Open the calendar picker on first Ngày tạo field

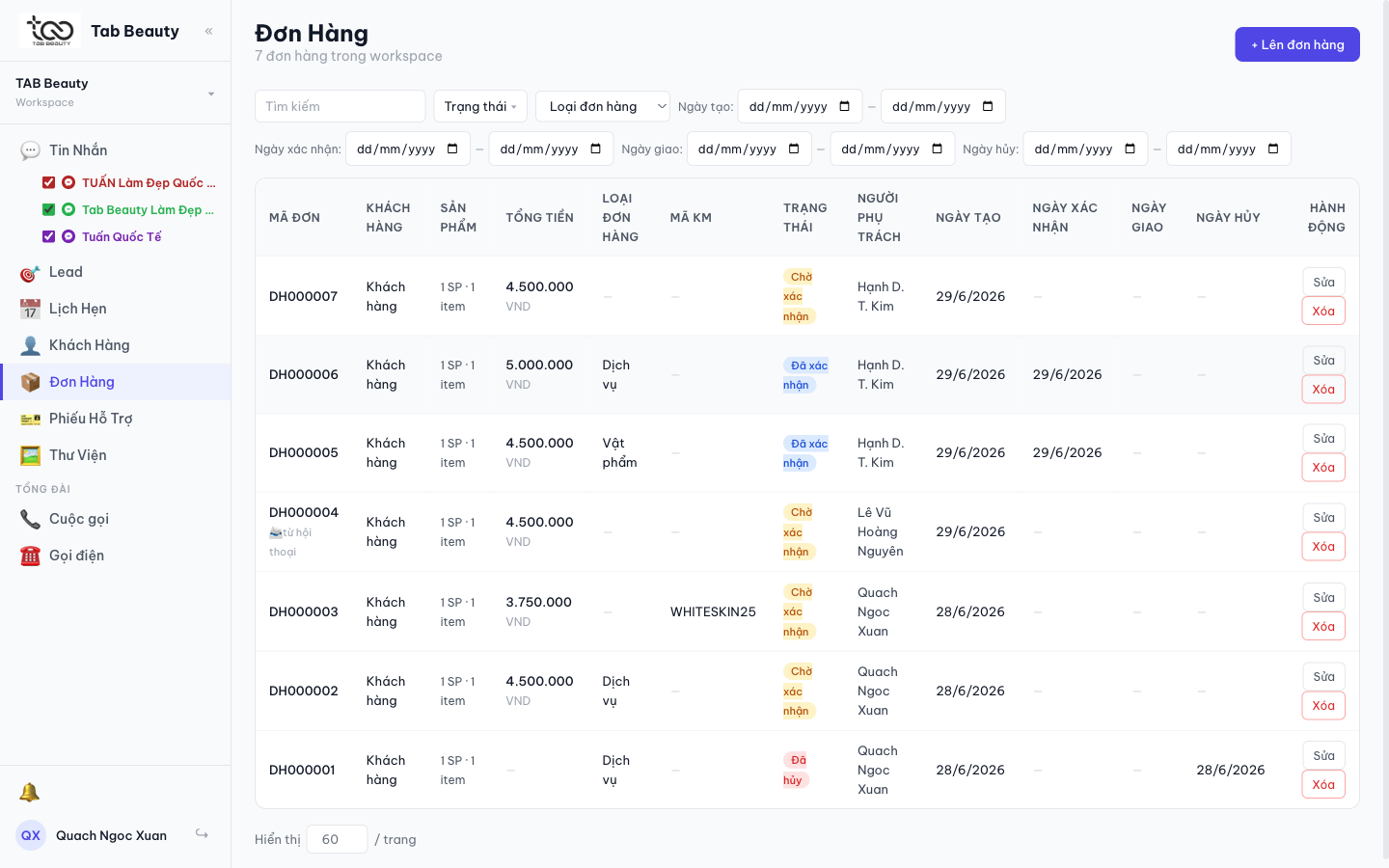845,106
